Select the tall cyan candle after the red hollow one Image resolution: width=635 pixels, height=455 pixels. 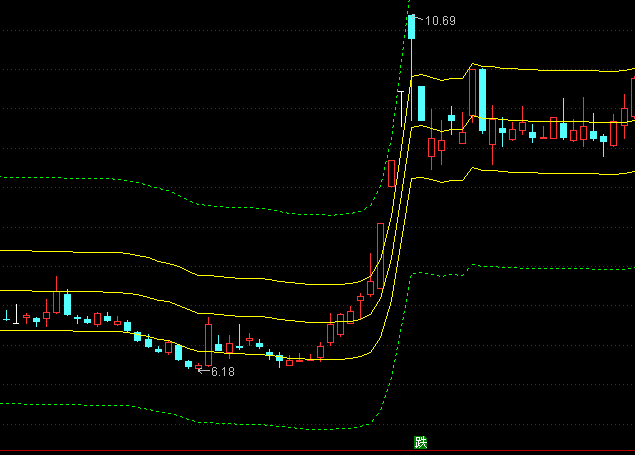[x=481, y=98]
